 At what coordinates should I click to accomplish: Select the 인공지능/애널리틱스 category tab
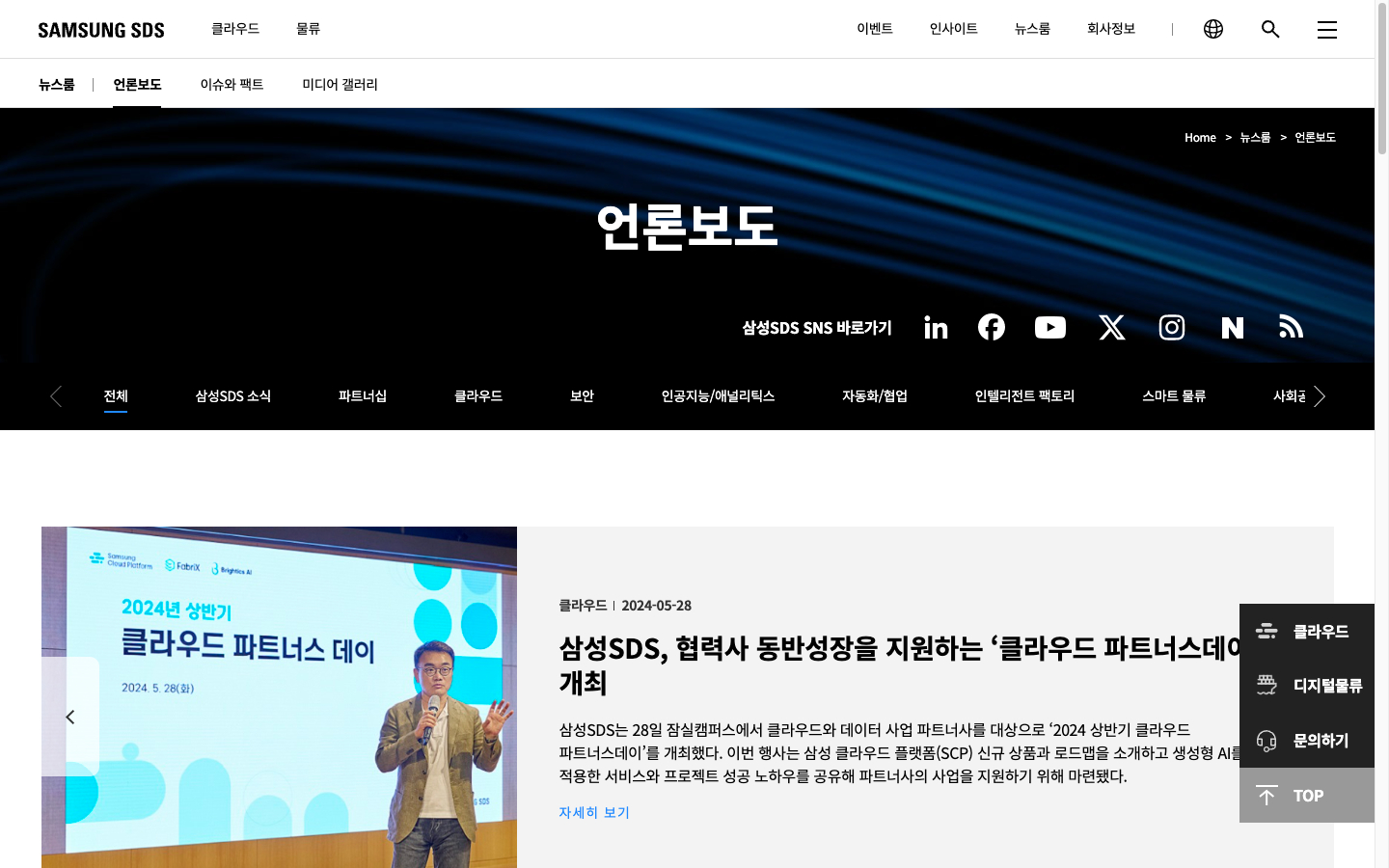point(718,396)
